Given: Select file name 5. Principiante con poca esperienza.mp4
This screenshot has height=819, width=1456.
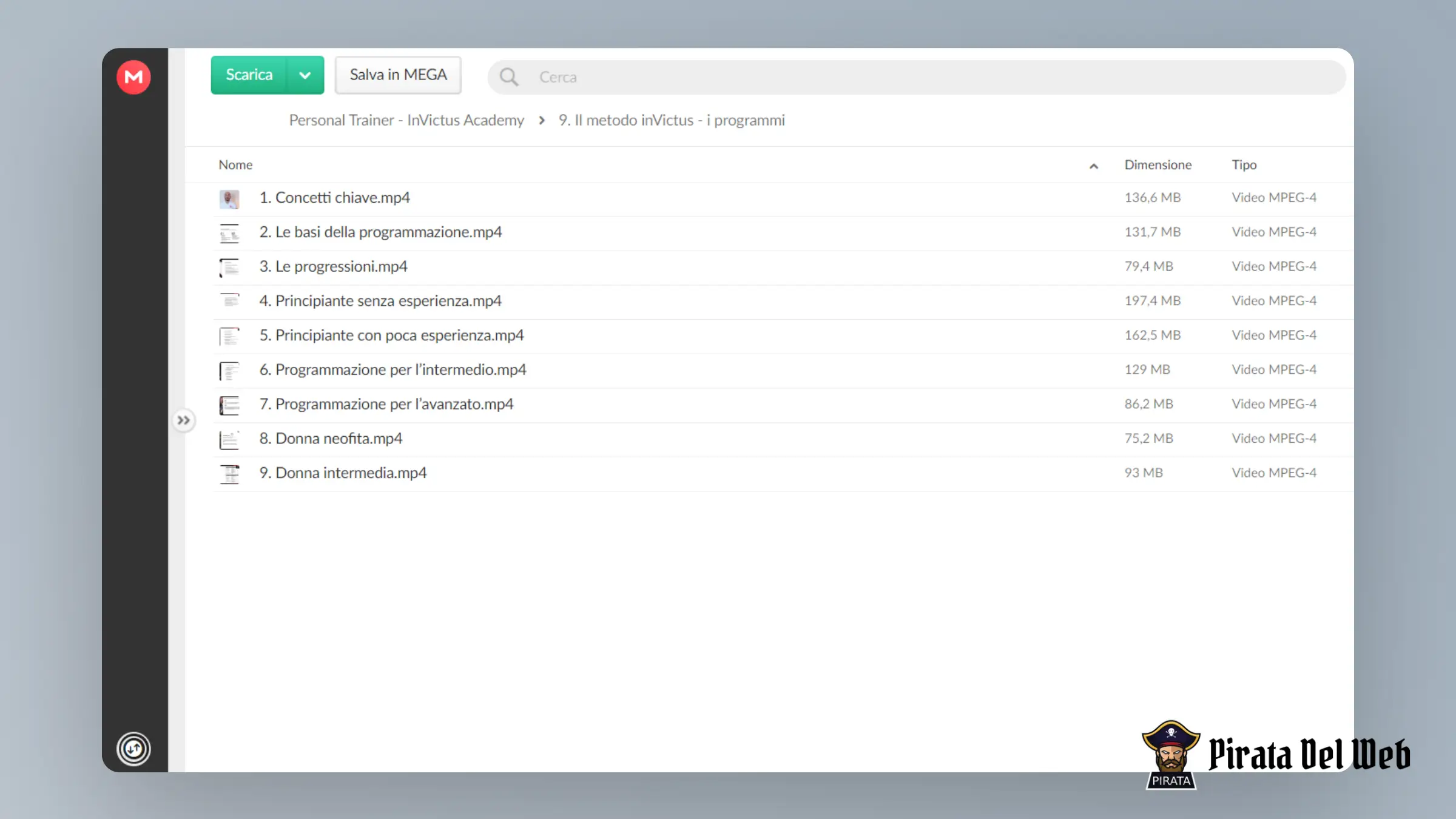Looking at the screenshot, I should [x=391, y=335].
